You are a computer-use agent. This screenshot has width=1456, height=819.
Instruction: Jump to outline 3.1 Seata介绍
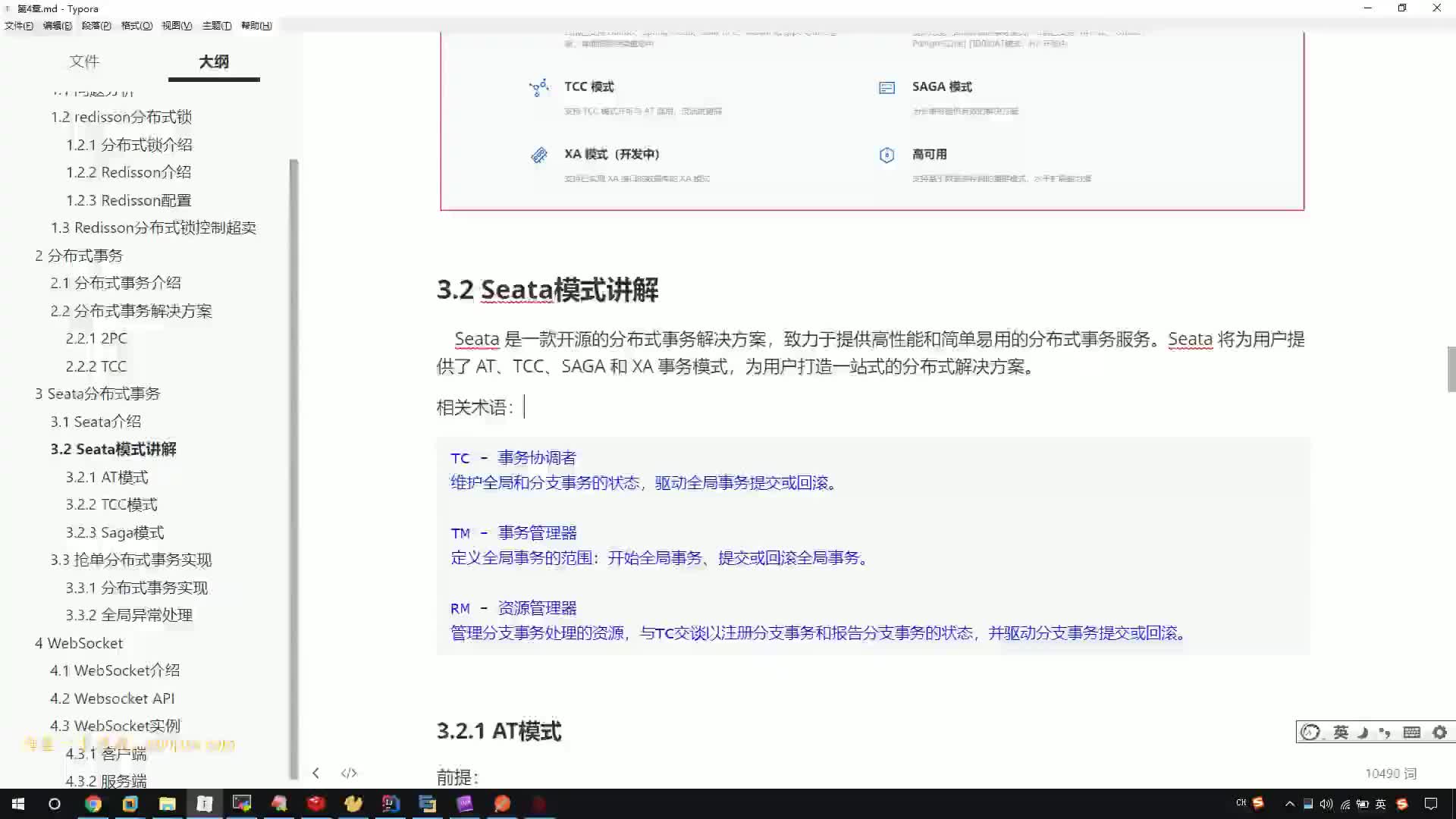click(x=96, y=422)
